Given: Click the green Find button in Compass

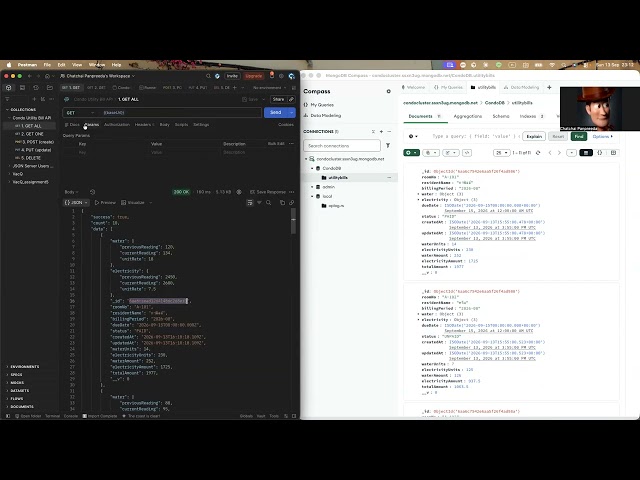Looking at the screenshot, I should (x=579, y=137).
